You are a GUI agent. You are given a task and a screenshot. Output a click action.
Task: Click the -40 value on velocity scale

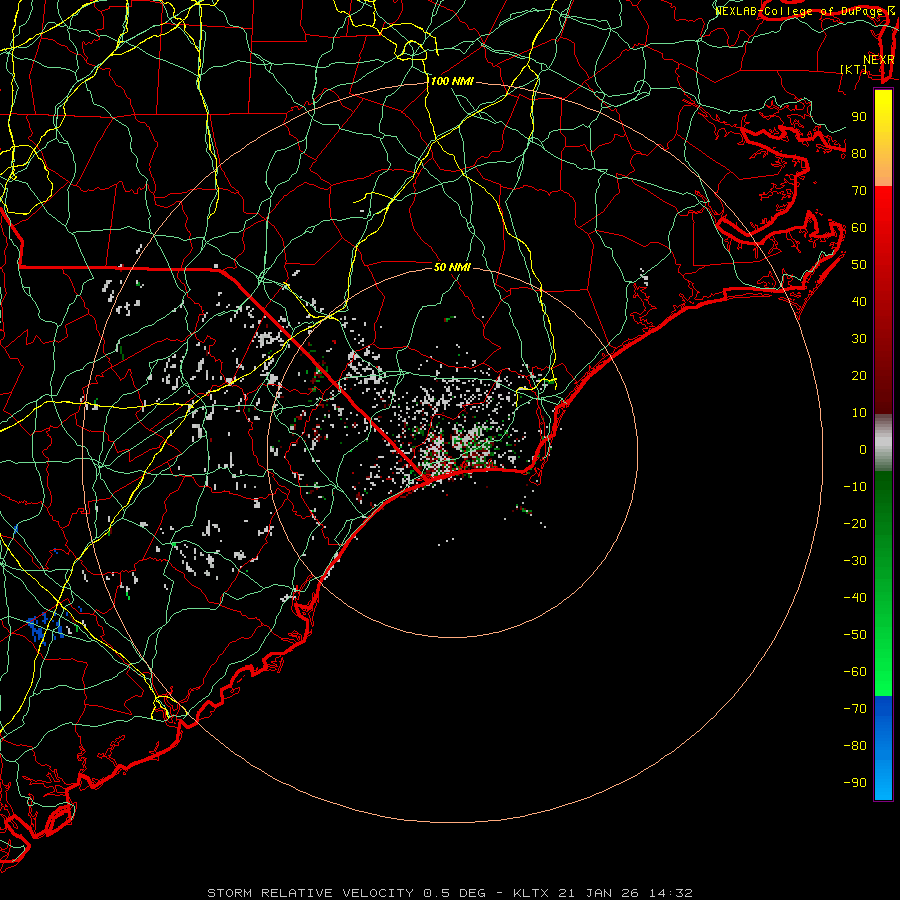(x=855, y=598)
